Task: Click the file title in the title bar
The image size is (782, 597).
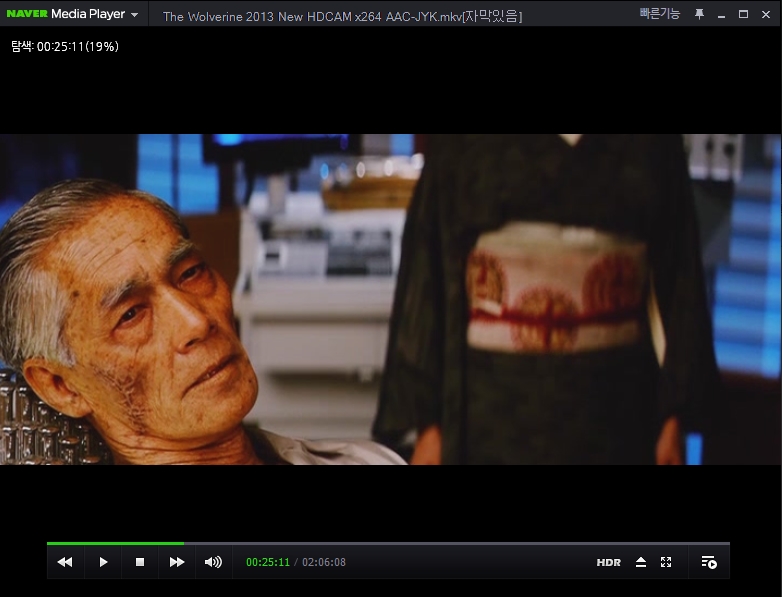Action: click(342, 16)
